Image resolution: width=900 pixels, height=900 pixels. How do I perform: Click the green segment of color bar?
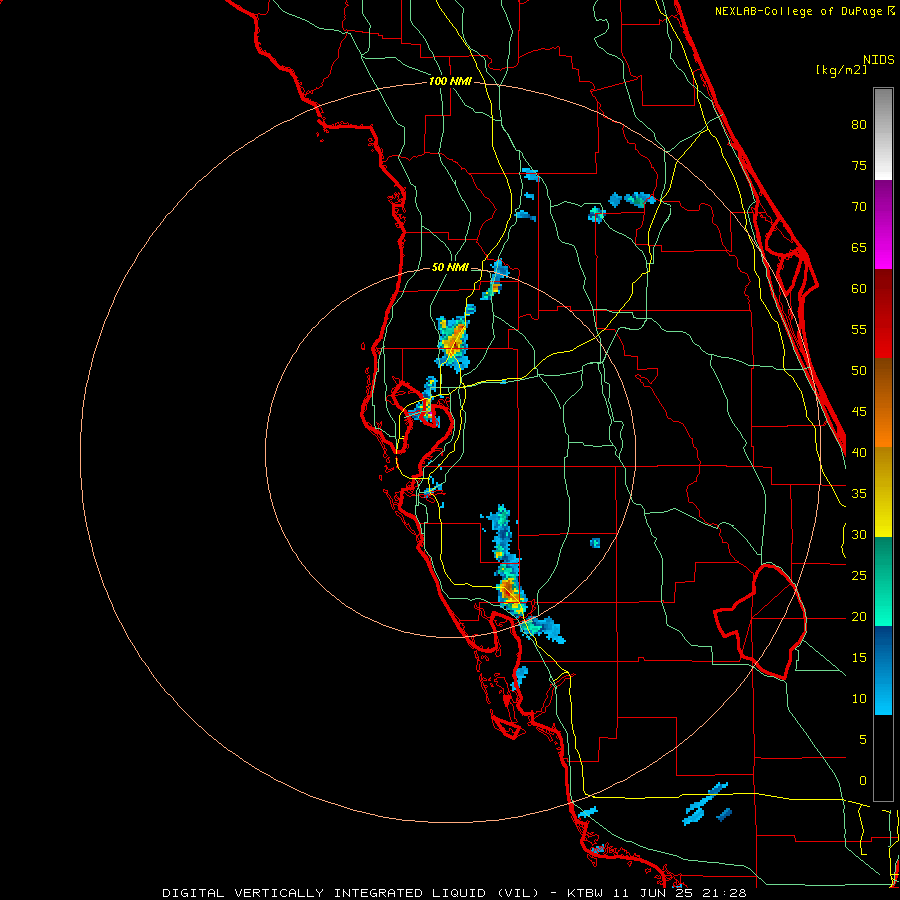pos(883,581)
